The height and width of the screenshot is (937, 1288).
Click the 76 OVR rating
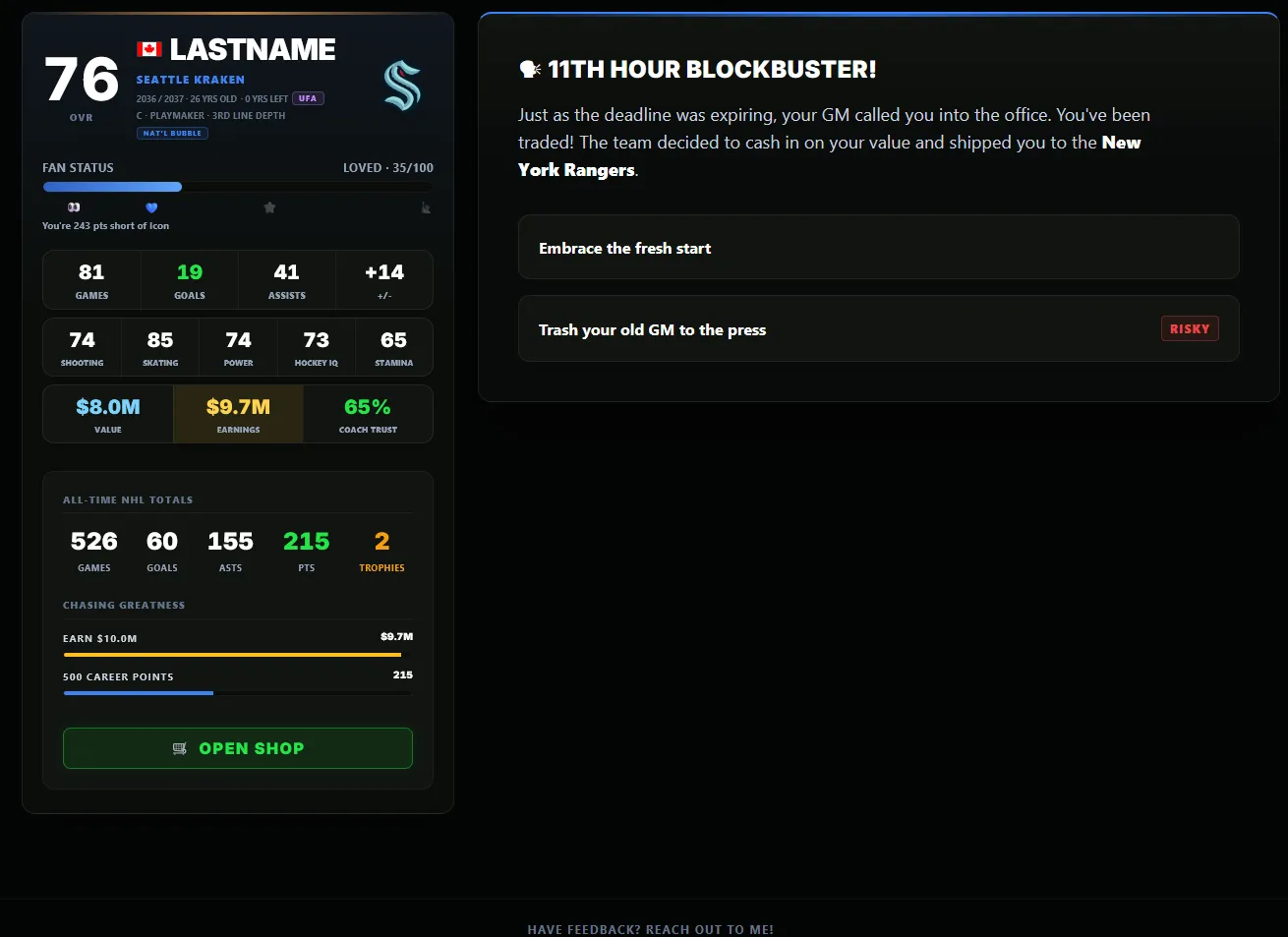click(82, 87)
